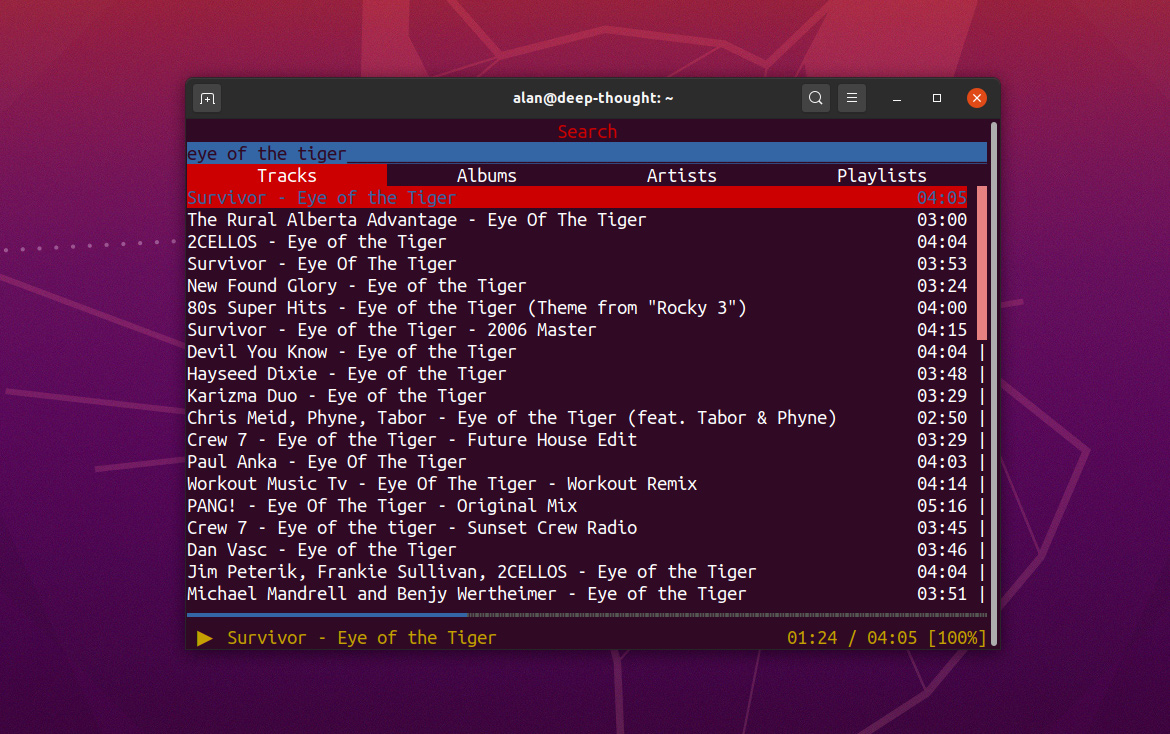Select Crew 7 Sunset Crew Radio
Screen dimensions: 1170x734
point(577,528)
